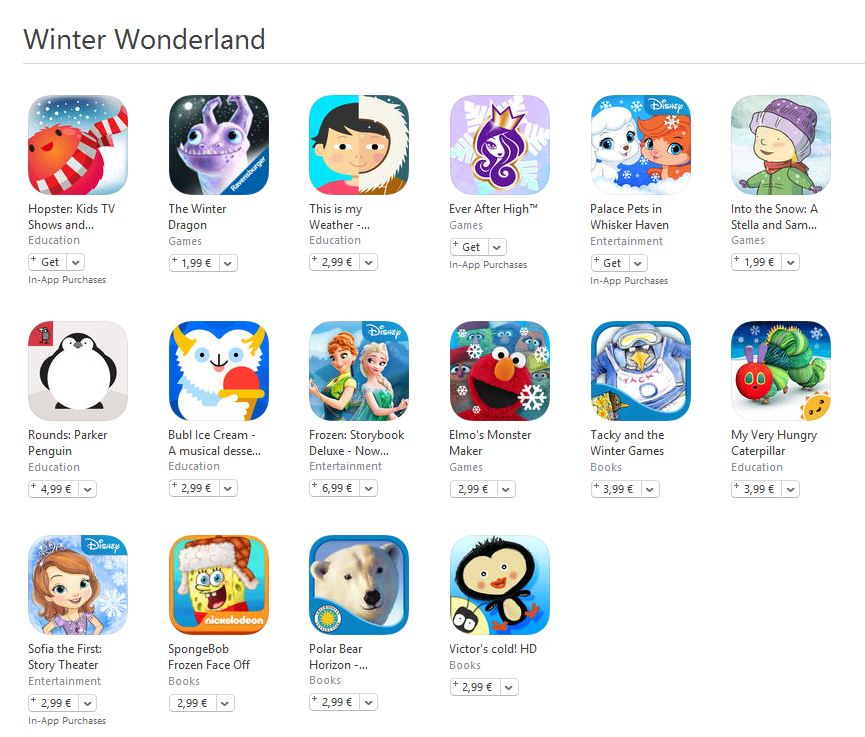Image resolution: width=865 pixels, height=737 pixels.
Task: Buy Rounds: Parker Penguin for 4,99 €
Action: click(x=54, y=489)
